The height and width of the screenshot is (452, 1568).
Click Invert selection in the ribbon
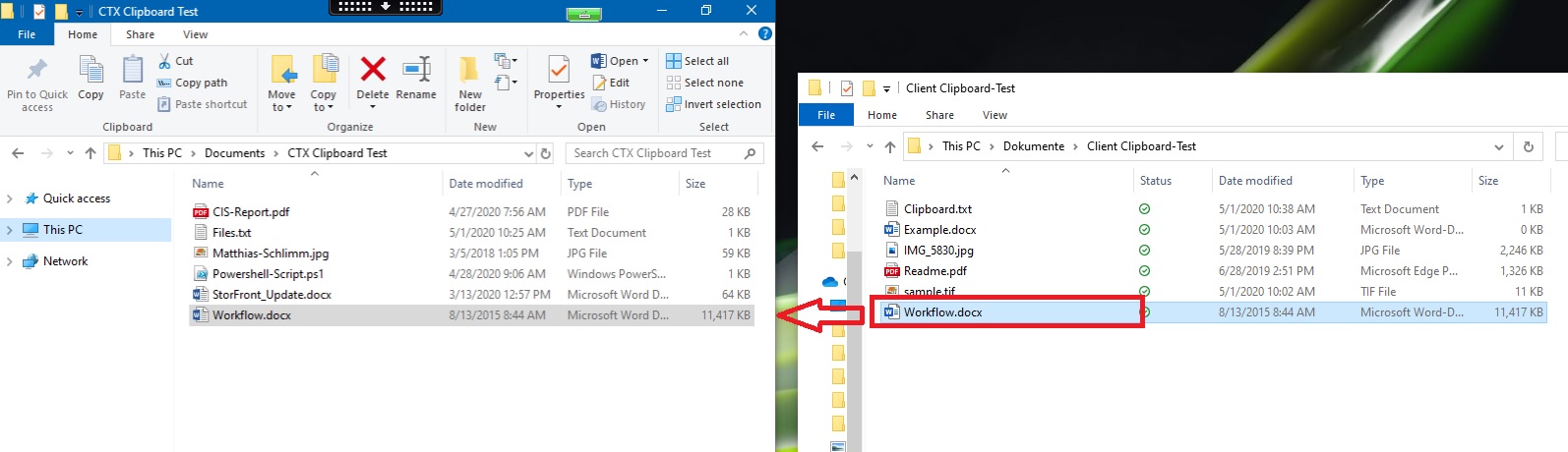pyautogui.click(x=713, y=104)
